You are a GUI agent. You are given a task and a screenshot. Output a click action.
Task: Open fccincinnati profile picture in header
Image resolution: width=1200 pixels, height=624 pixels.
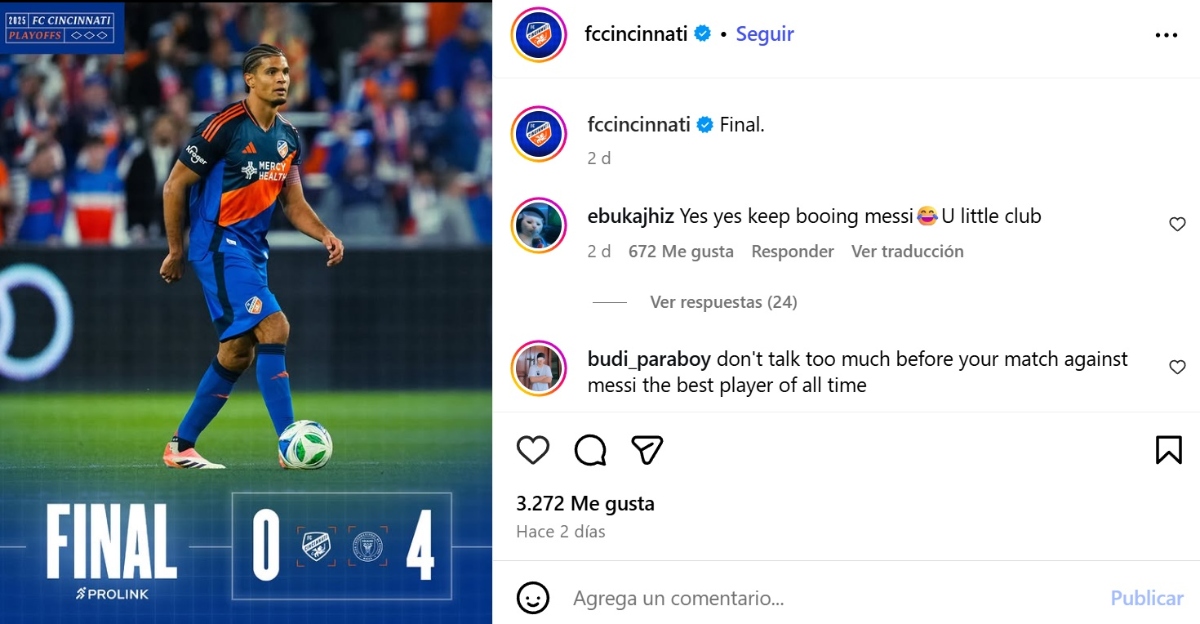point(539,34)
